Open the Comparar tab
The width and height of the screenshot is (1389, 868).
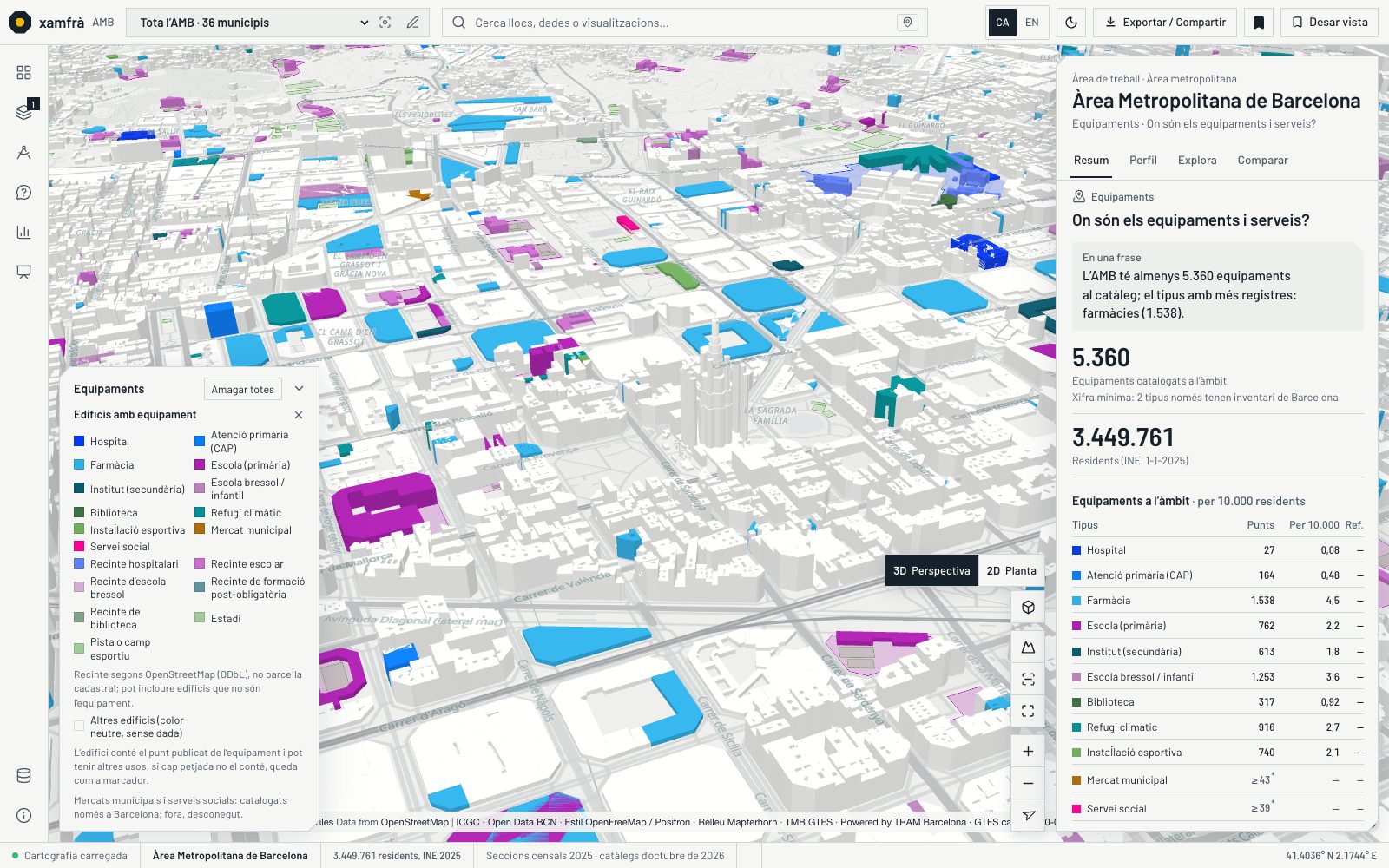click(x=1262, y=160)
